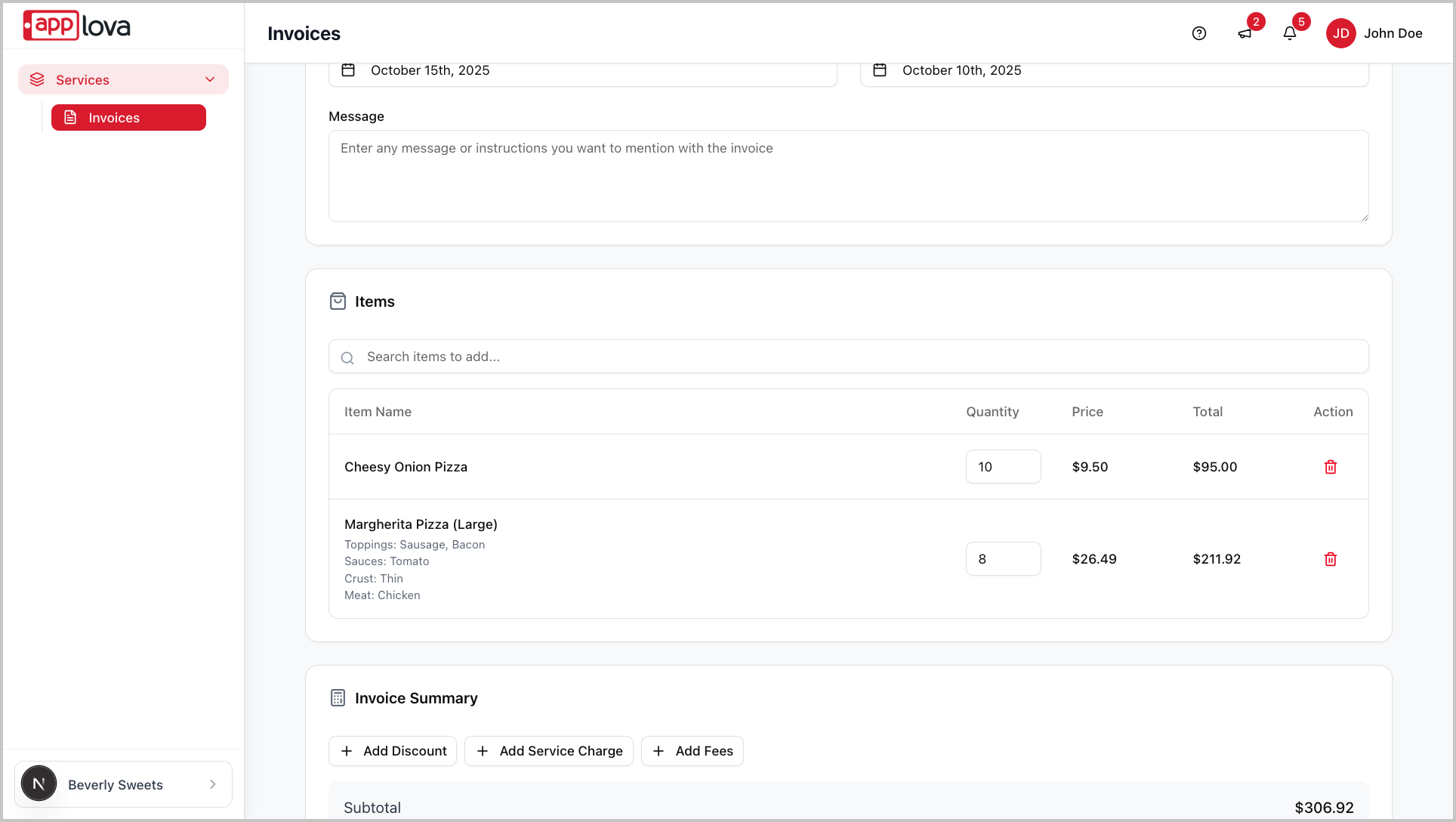Click the calendar icon beside October 15th

click(x=348, y=70)
